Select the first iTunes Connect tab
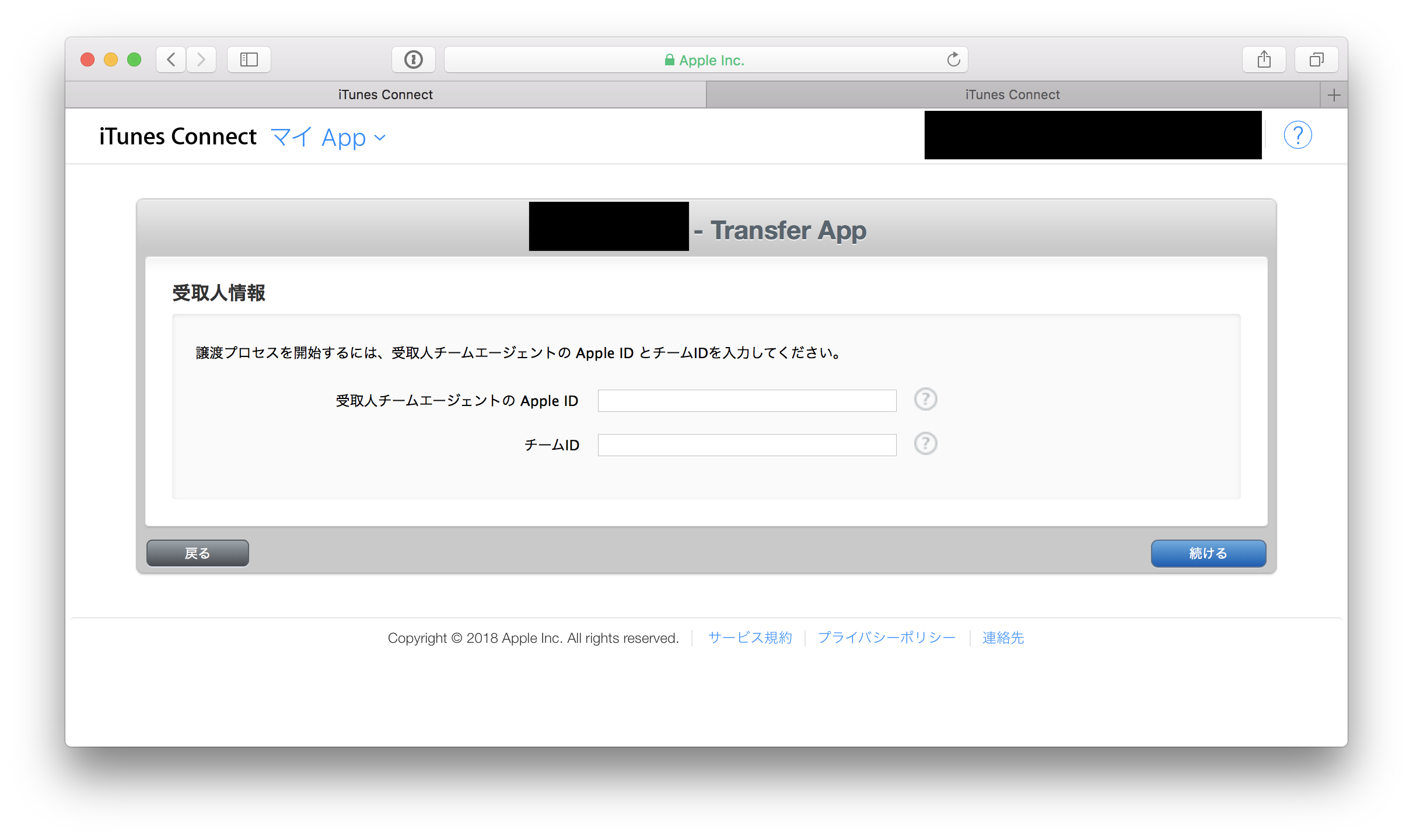1413x840 pixels. [385, 95]
